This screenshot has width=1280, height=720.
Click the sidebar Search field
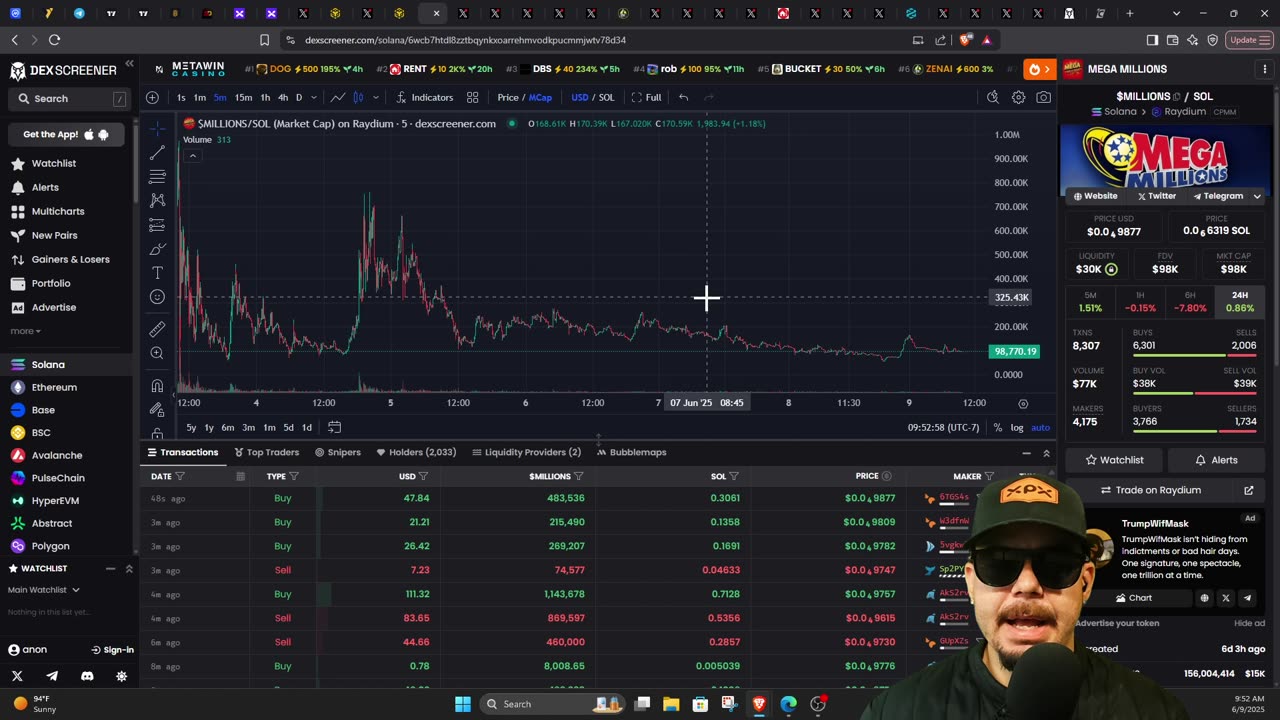coord(69,99)
